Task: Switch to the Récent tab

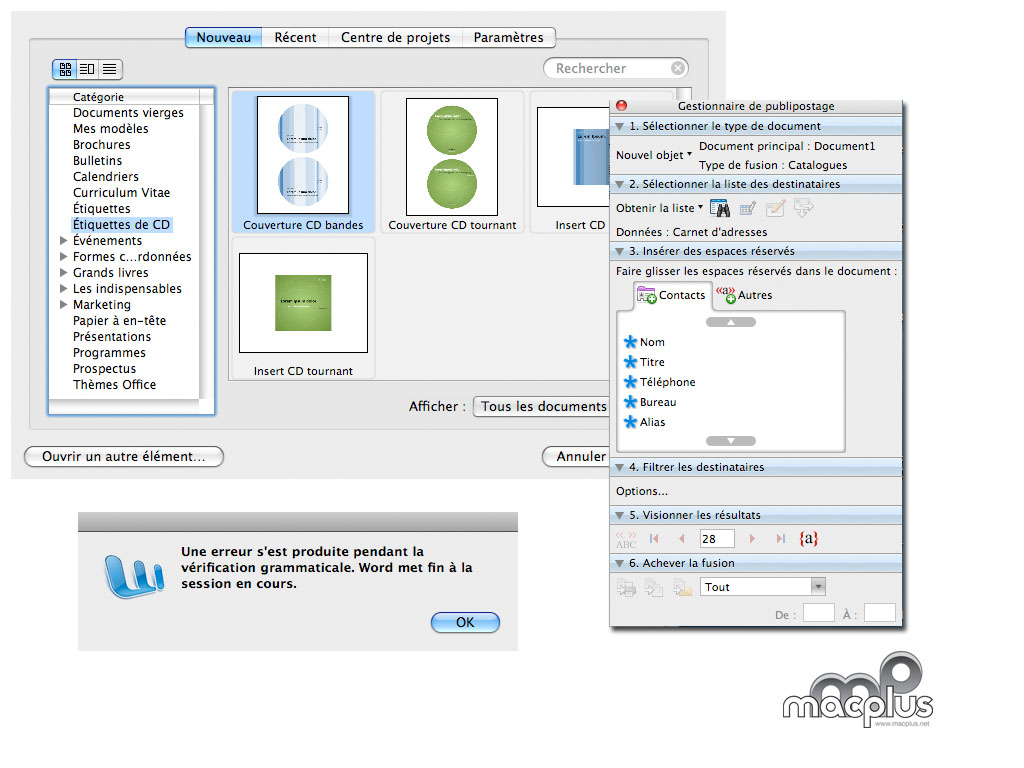Action: pyautogui.click(x=295, y=37)
